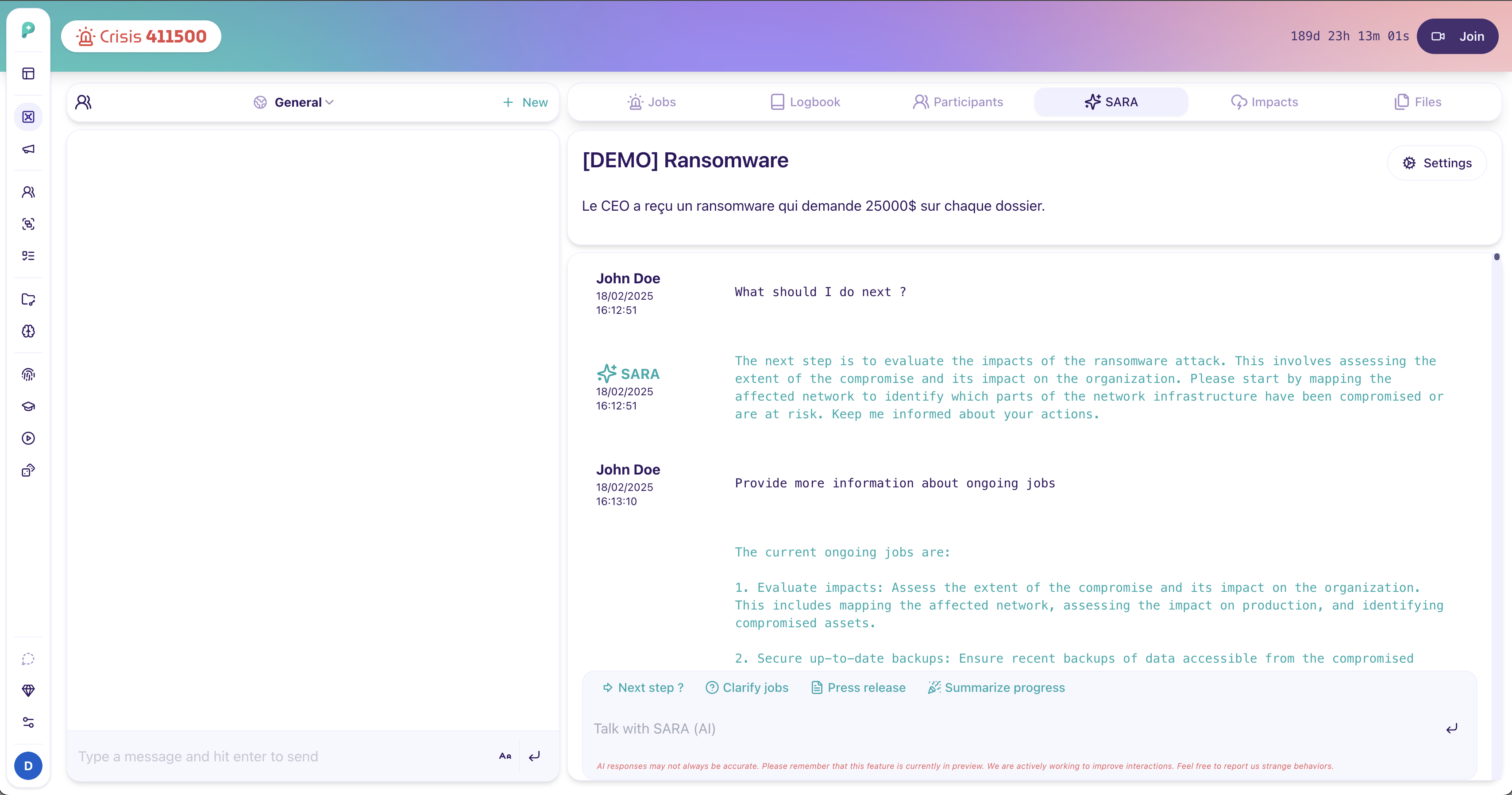Image resolution: width=1512 pixels, height=795 pixels.
Task: Switch to the Impacts tab
Action: 1264,102
